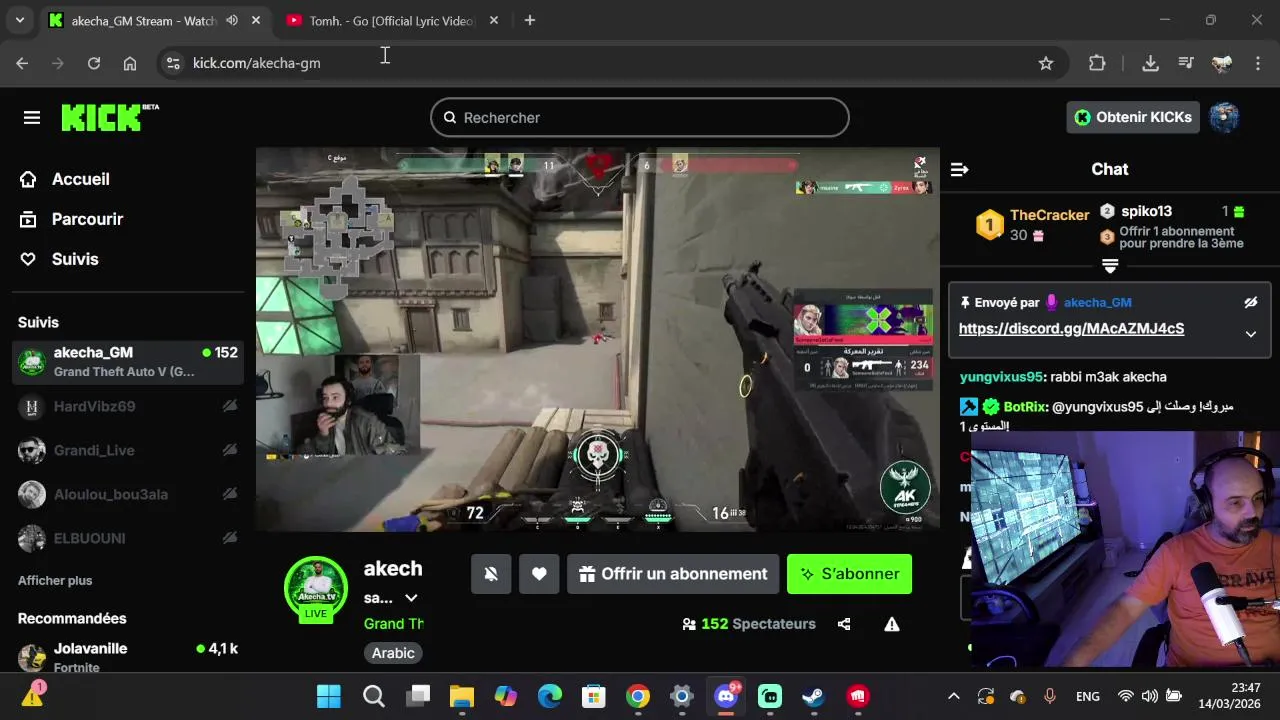
Task: Toggle the Grandi_Live notification icon
Action: 230,450
